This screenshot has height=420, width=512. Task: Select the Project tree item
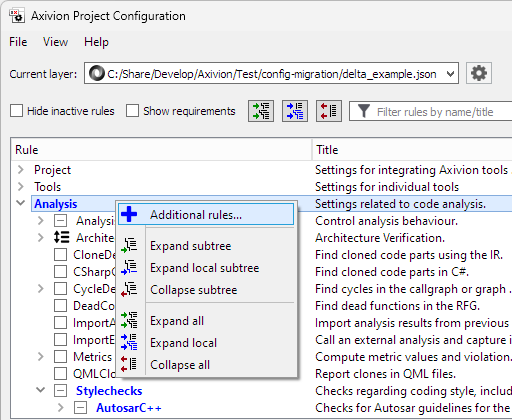click(52, 170)
